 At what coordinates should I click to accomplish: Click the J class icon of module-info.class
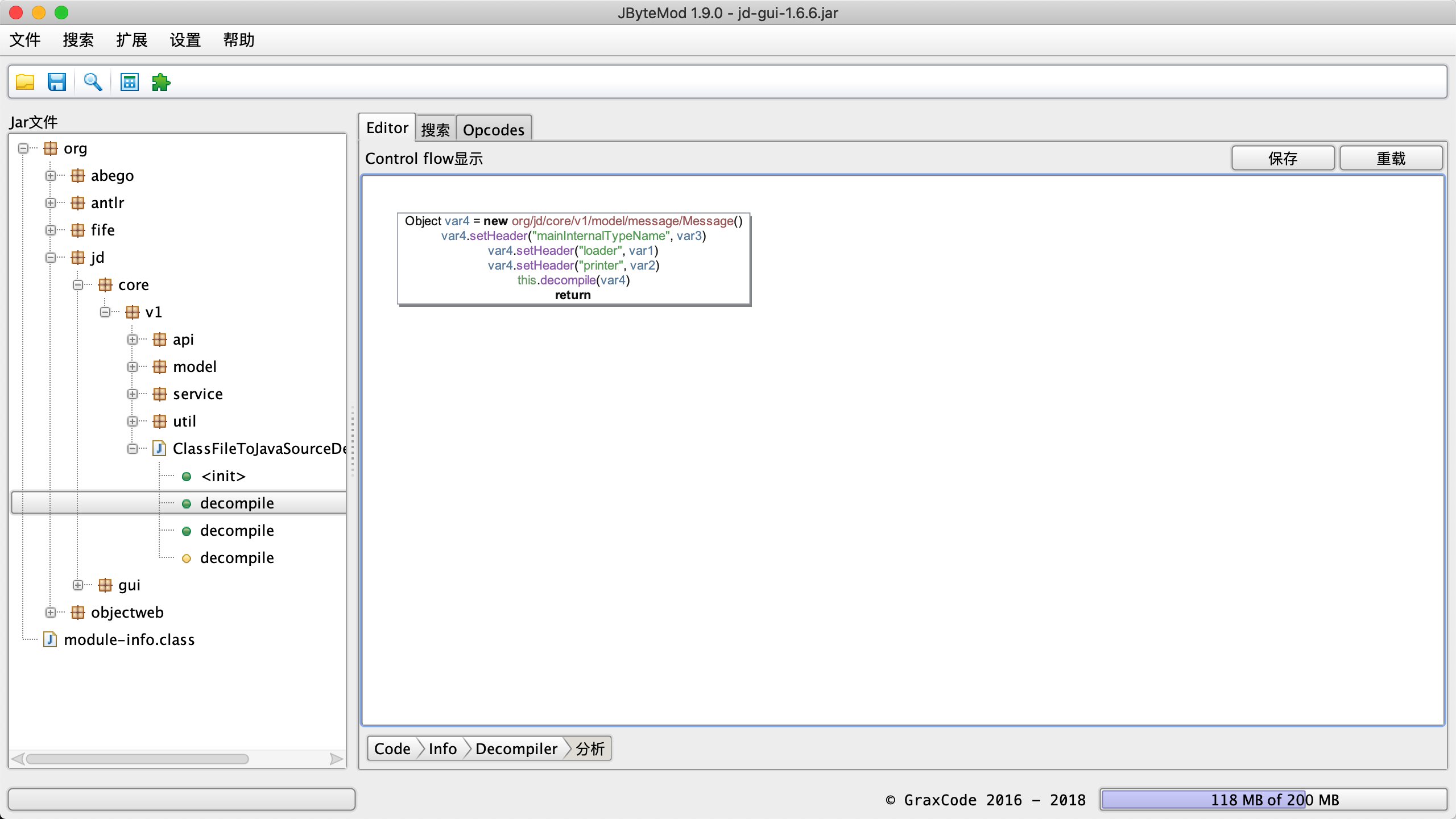coord(50,639)
